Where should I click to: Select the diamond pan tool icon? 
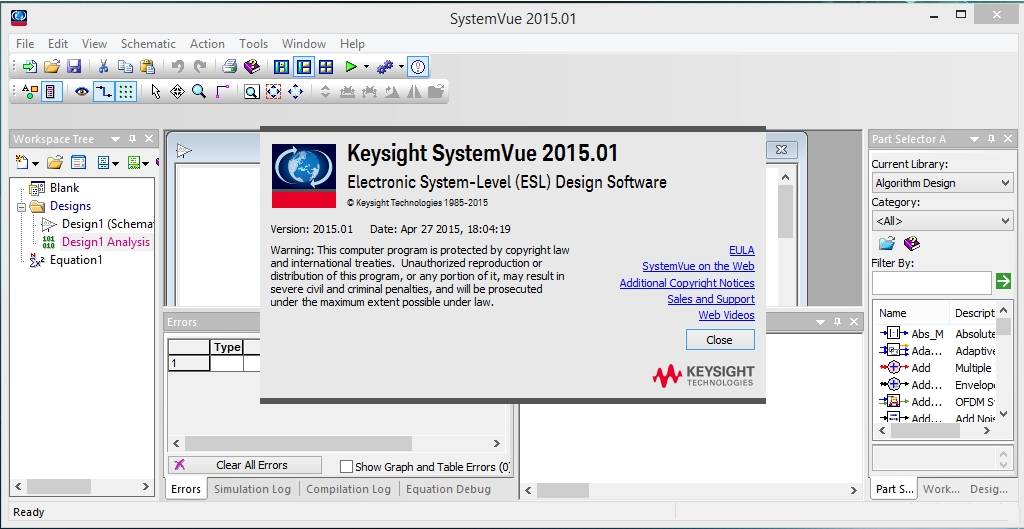click(x=177, y=91)
